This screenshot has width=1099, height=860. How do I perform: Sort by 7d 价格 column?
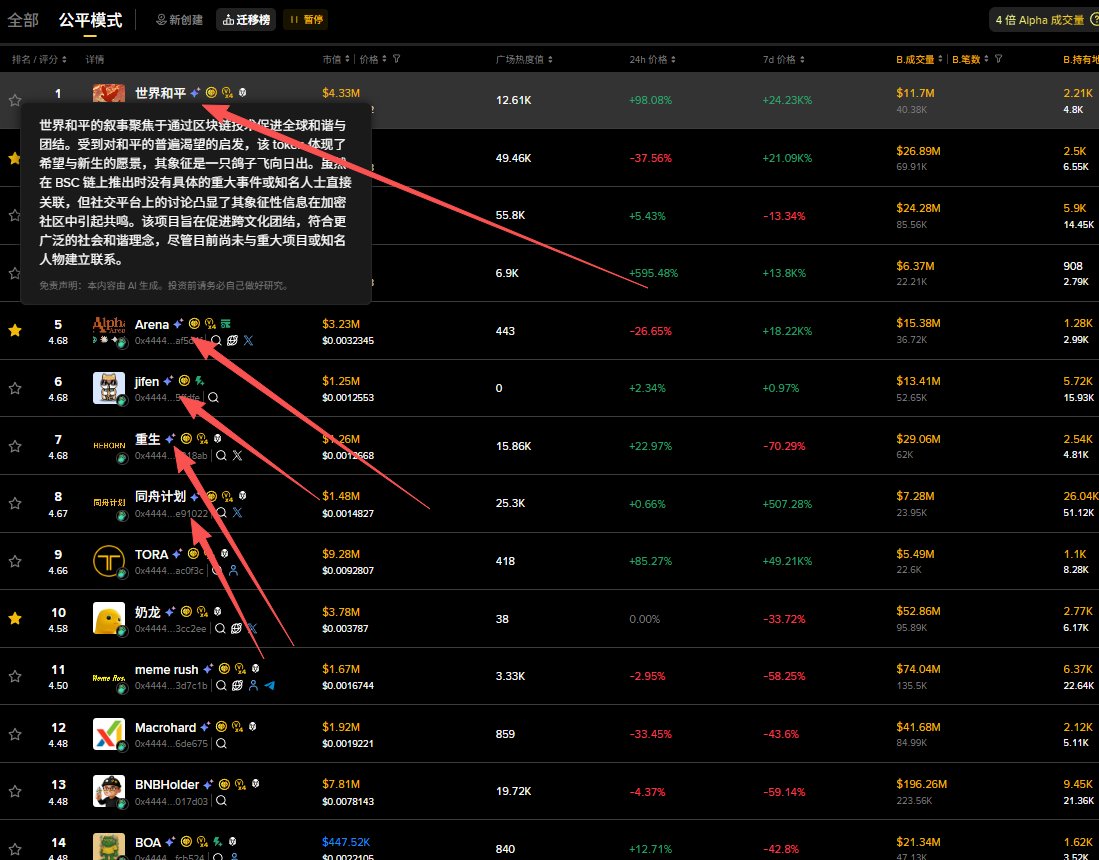[784, 60]
